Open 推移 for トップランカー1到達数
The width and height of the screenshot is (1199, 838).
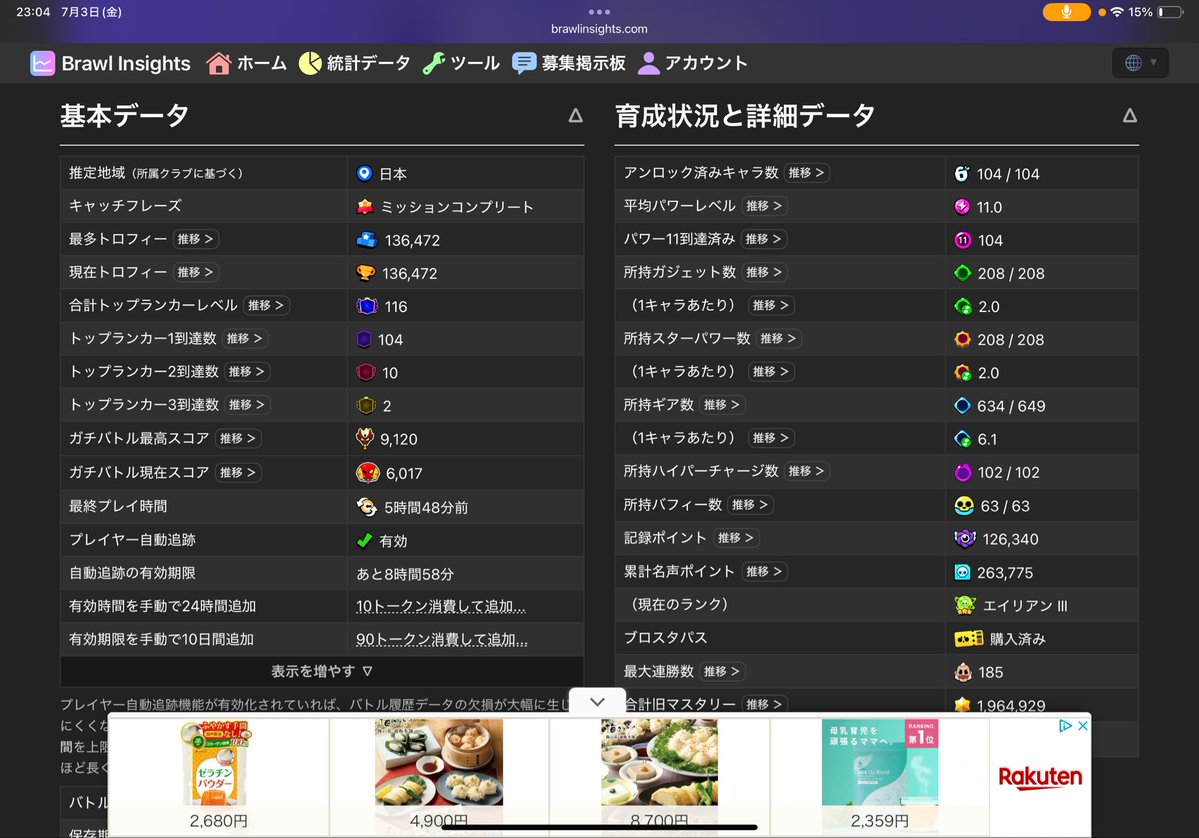[x=245, y=338]
